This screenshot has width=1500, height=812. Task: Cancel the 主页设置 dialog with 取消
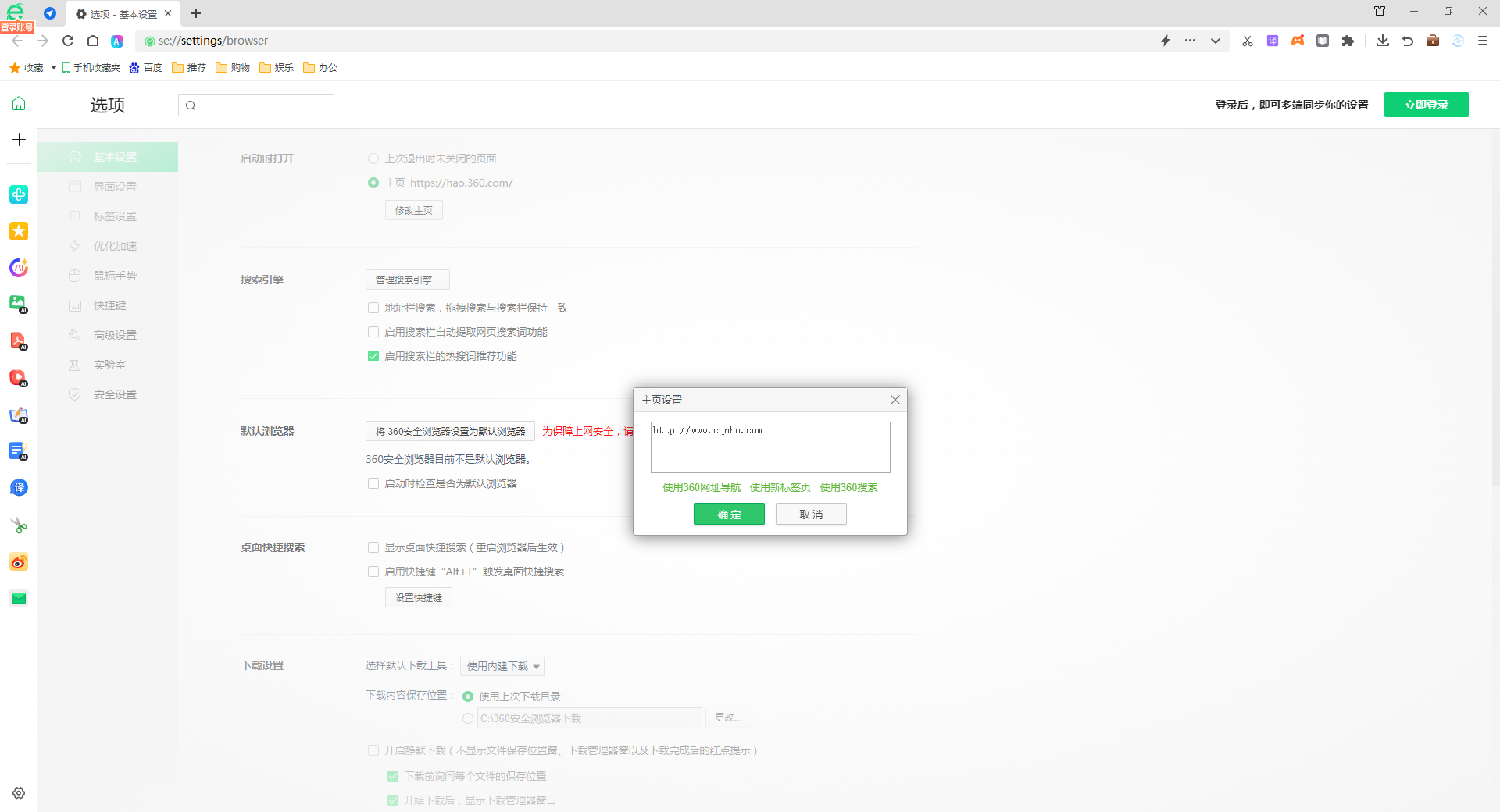(811, 514)
